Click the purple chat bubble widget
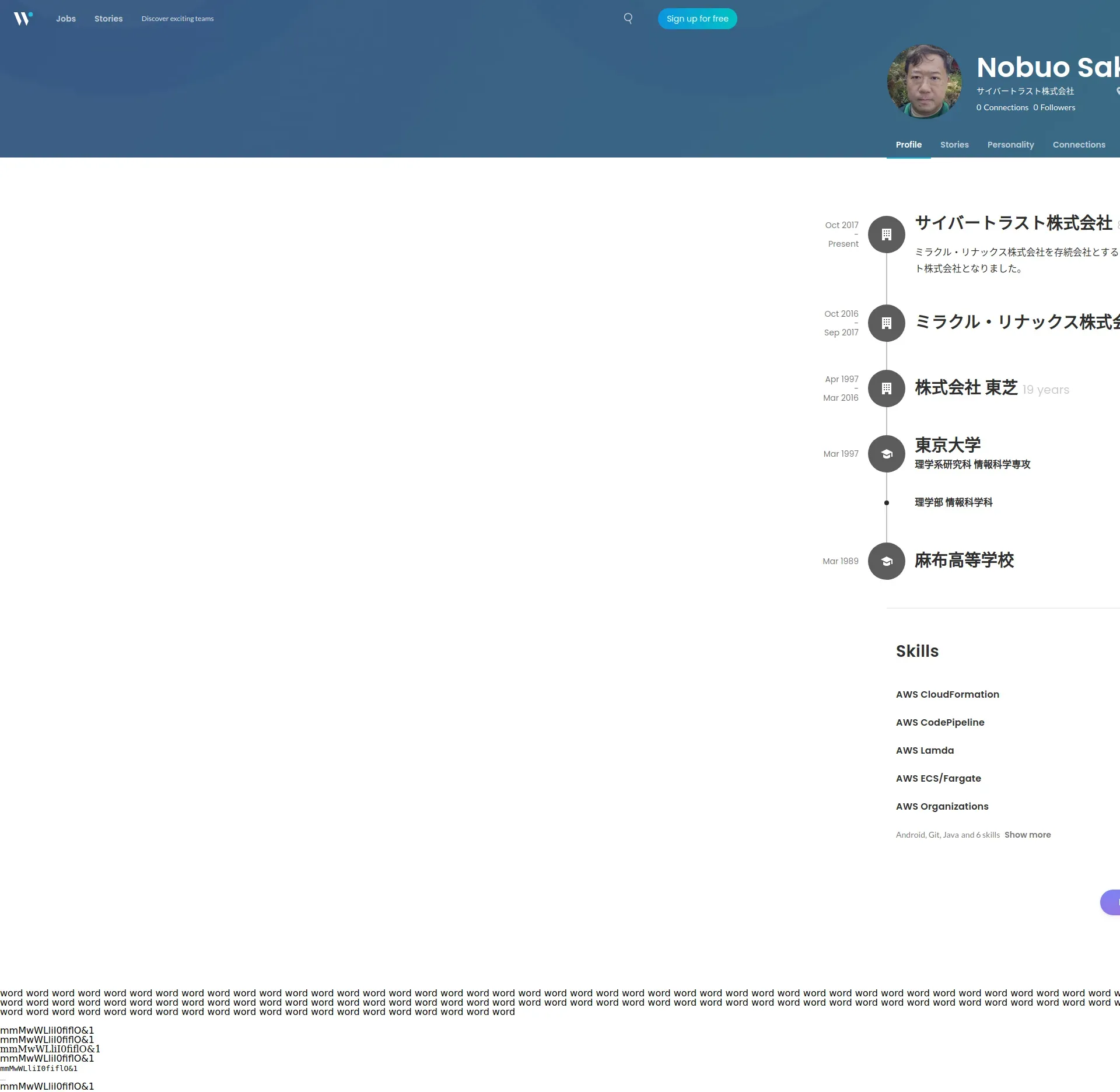Screen dimensions: 1120x1092 coord(1111,902)
